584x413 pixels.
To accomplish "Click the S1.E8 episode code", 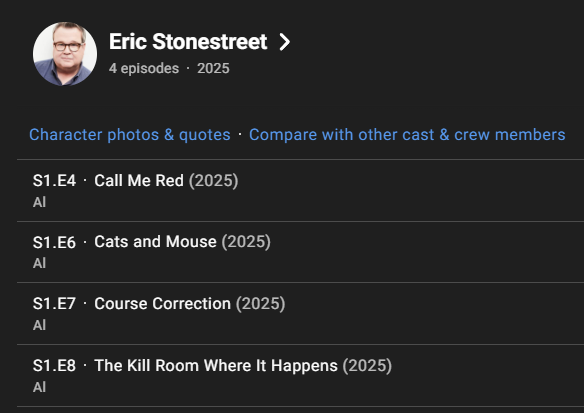I will point(54,365).
